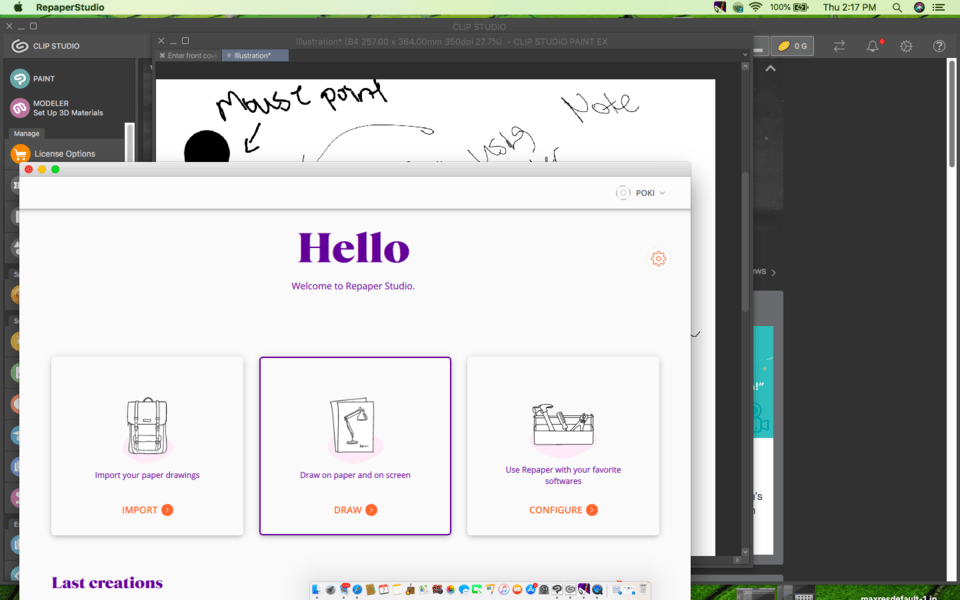
Task: Collapse the panel using the up chevron
Action: coord(770,67)
